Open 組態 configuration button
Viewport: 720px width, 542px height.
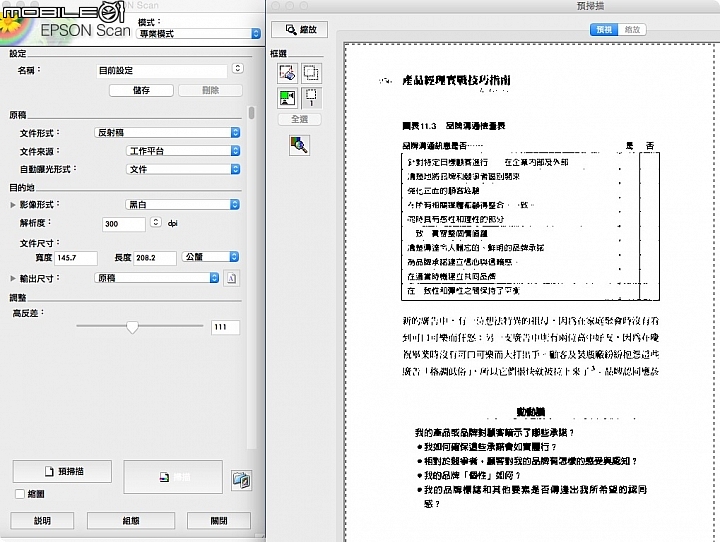point(131,521)
